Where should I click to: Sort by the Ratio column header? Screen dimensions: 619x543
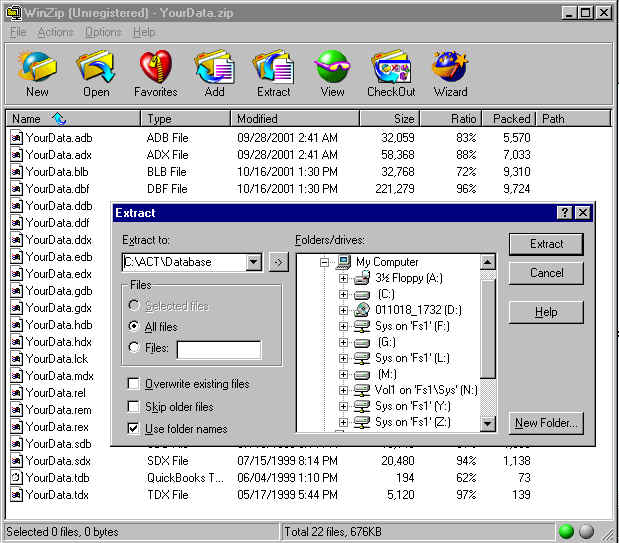pyautogui.click(x=451, y=118)
